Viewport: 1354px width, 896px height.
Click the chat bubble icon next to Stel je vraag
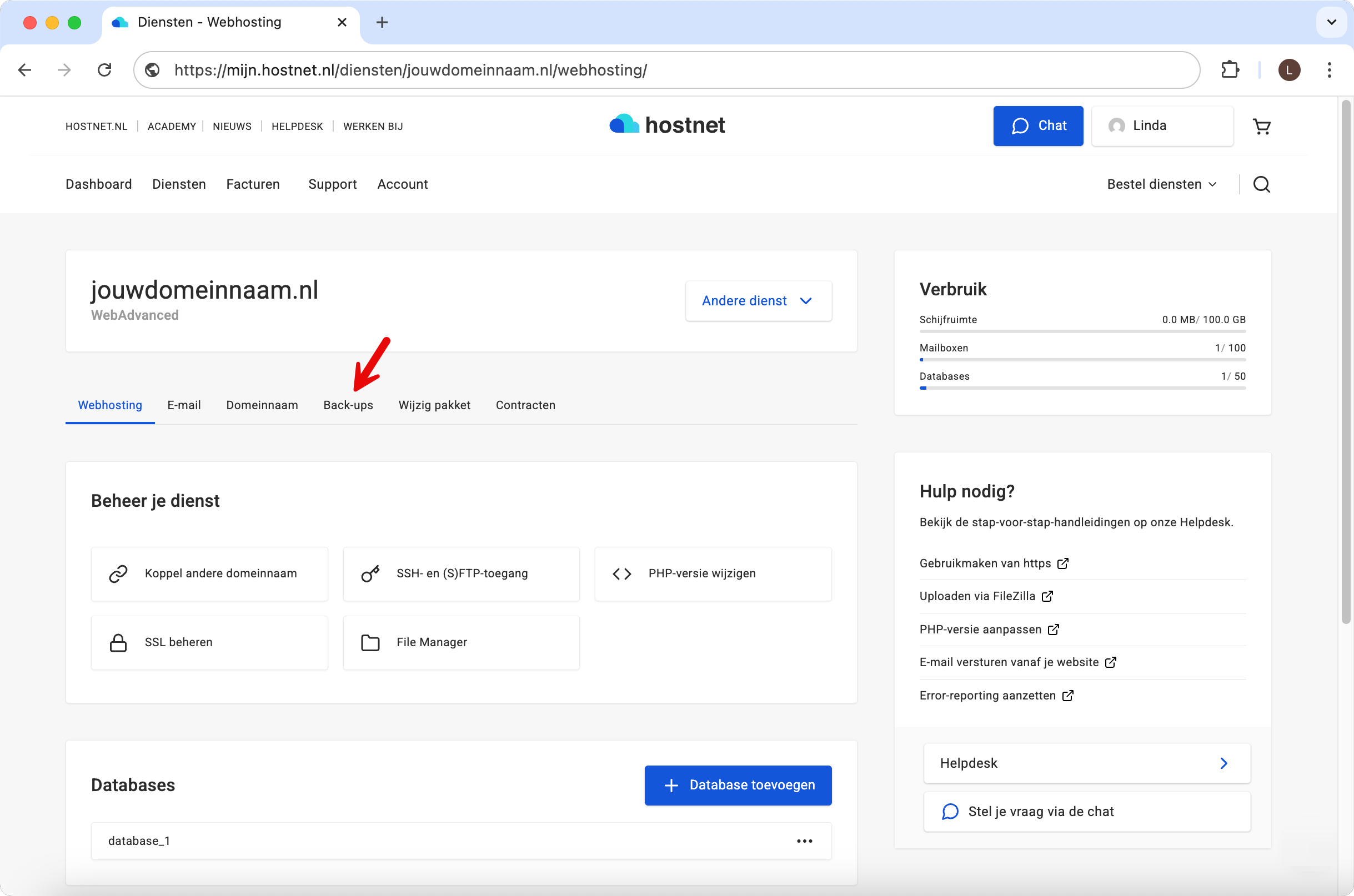pos(950,812)
